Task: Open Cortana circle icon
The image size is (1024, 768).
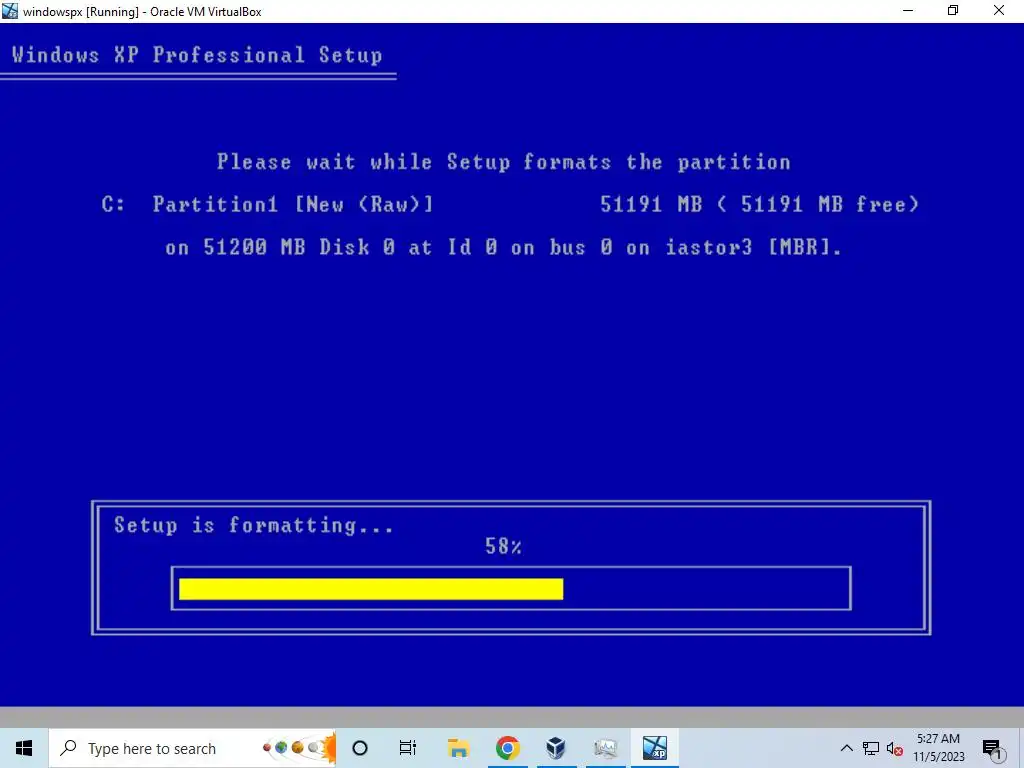Action: pos(360,748)
